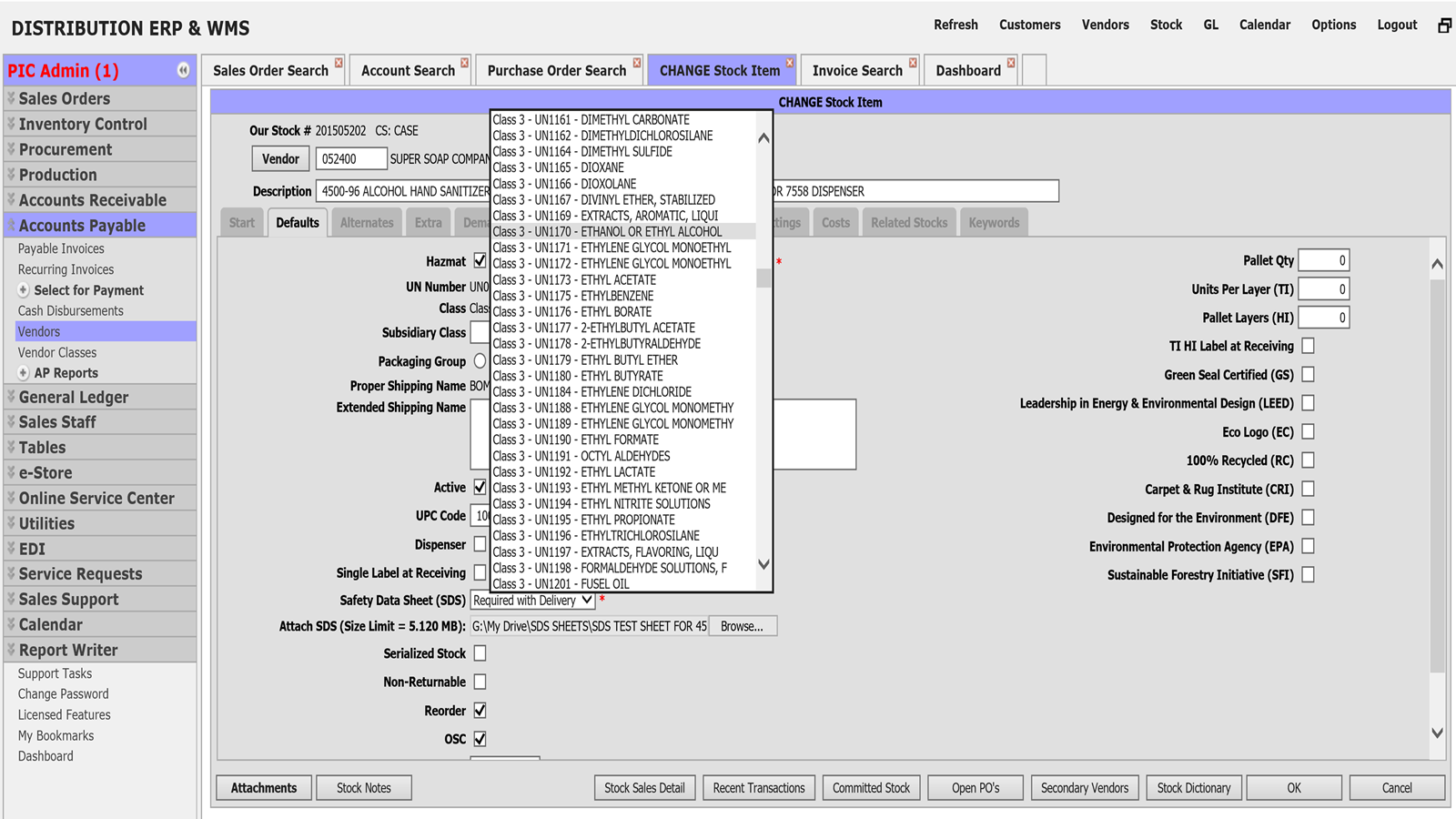Viewport: 1456px width, 819px height.
Task: Toggle the OSC checkbox
Action: pyautogui.click(x=480, y=739)
